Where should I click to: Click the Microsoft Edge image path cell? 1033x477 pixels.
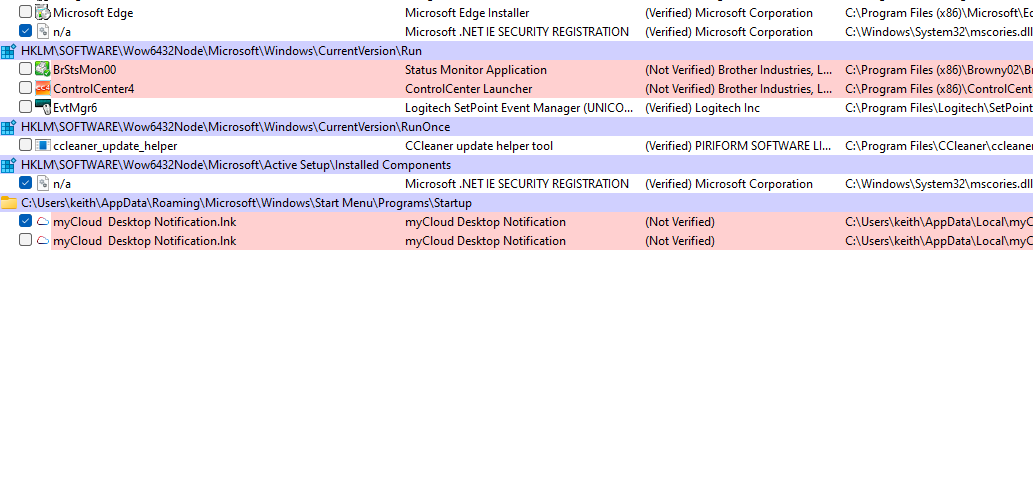[939, 13]
